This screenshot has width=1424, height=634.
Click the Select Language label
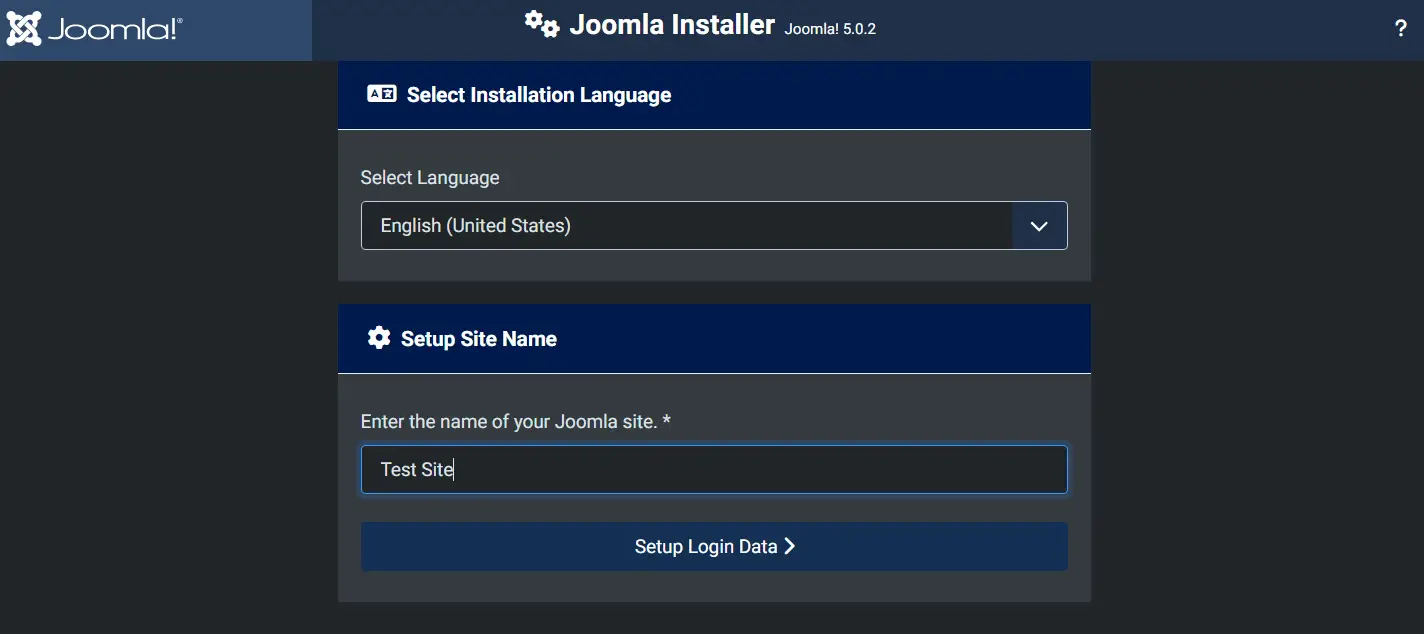pyautogui.click(x=430, y=178)
